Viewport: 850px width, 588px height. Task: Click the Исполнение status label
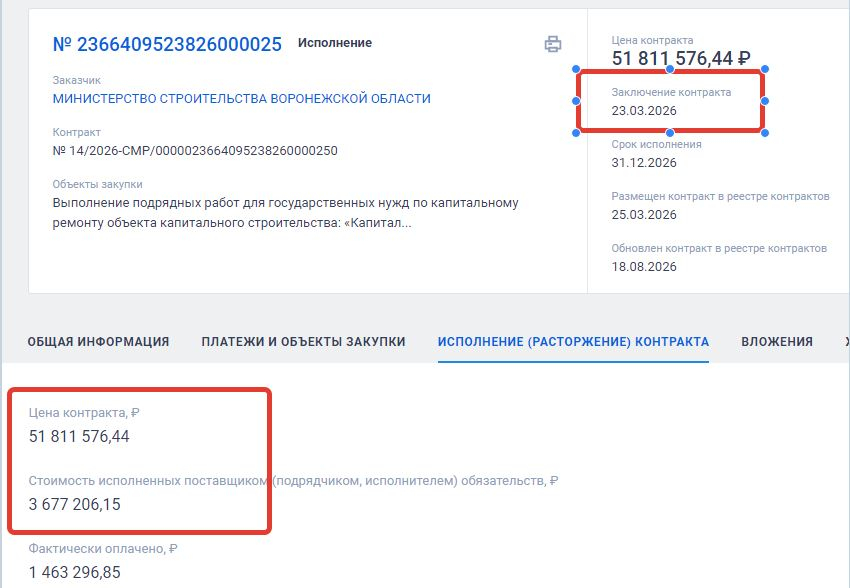click(x=335, y=43)
